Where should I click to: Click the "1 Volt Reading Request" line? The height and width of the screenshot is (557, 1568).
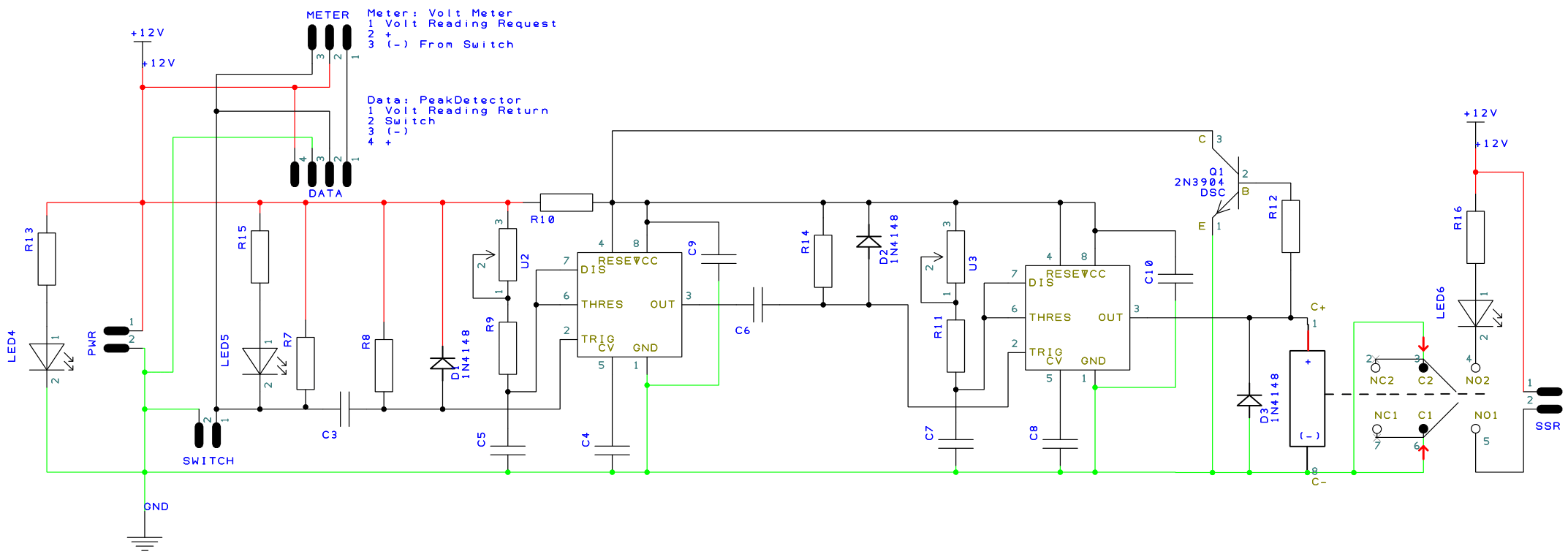click(x=462, y=23)
